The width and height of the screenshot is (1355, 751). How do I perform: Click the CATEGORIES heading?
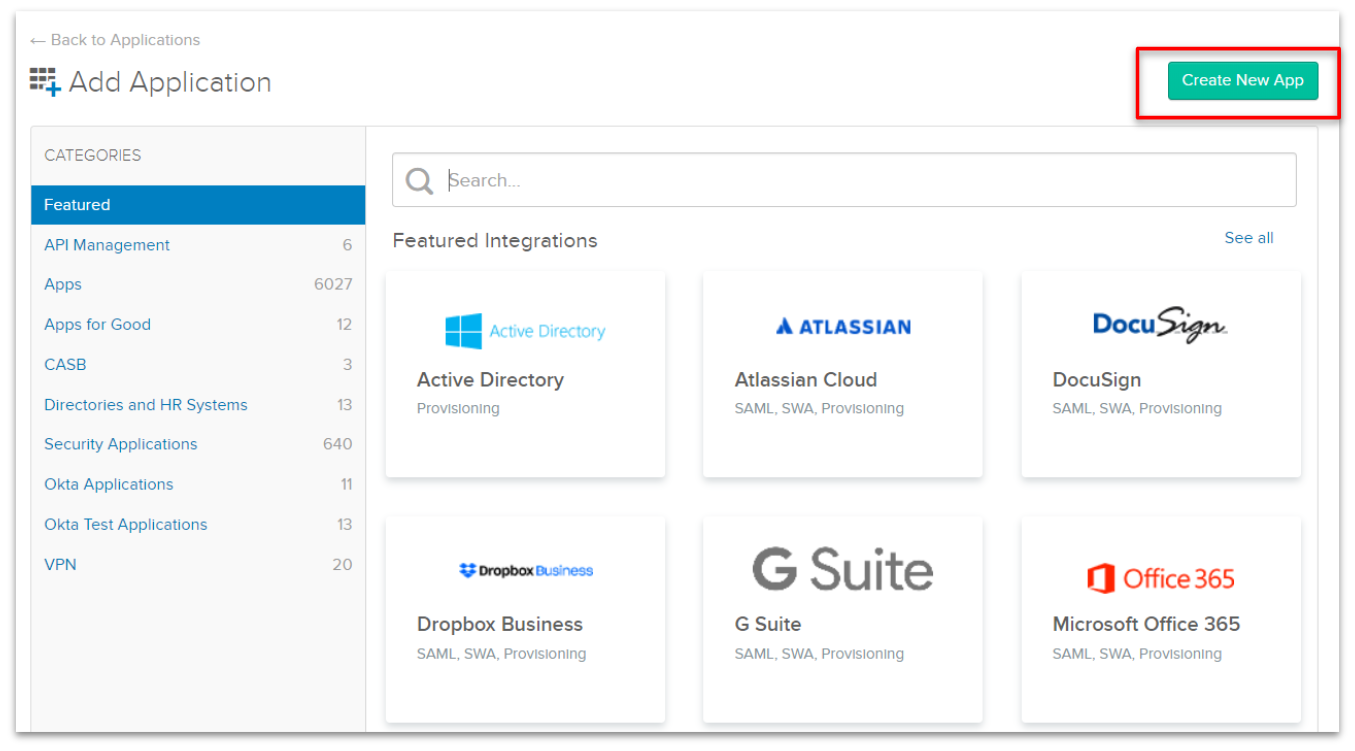tap(93, 155)
